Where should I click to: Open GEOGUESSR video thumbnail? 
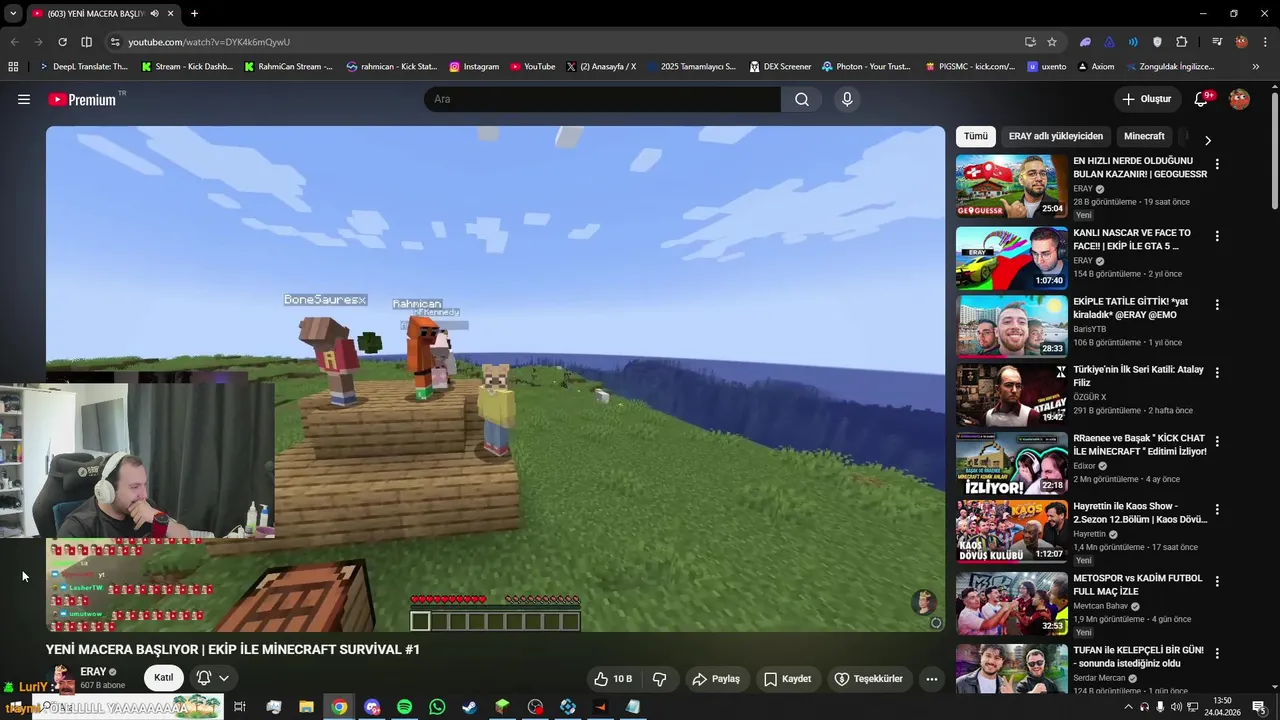(x=1011, y=186)
